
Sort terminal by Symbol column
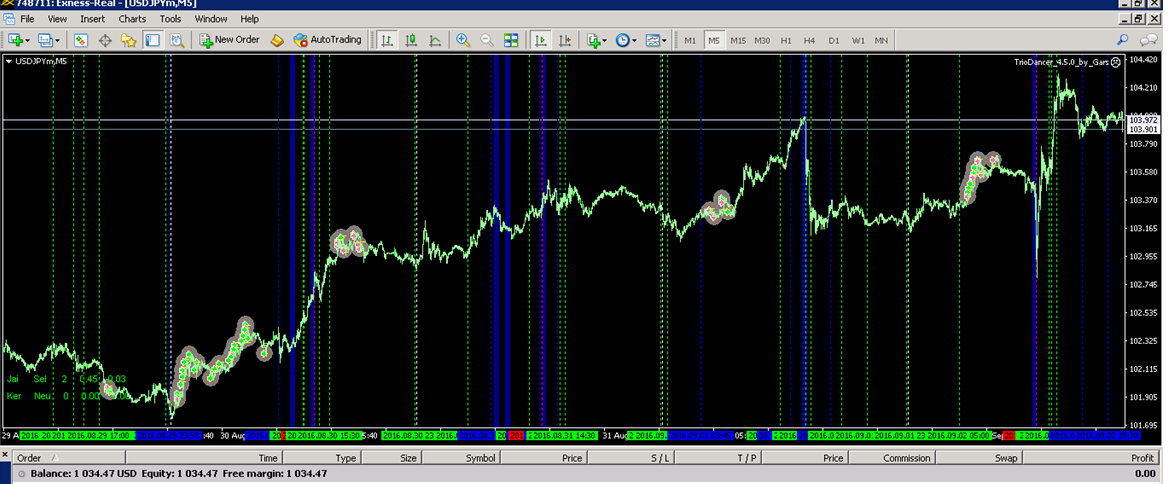point(461,458)
